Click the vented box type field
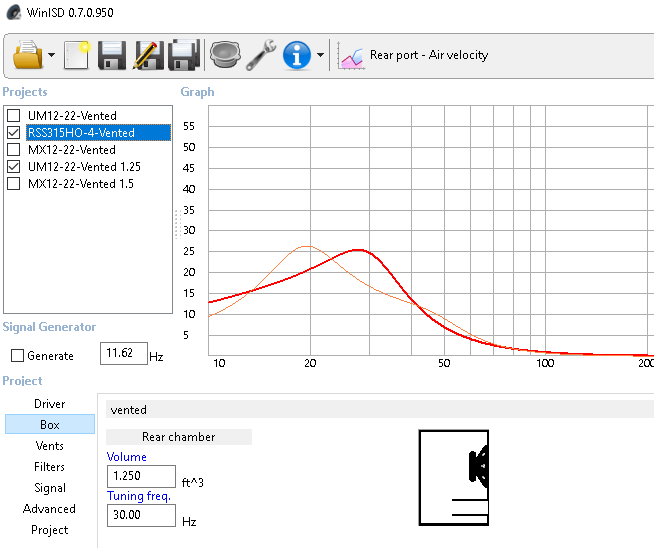 (x=380, y=410)
